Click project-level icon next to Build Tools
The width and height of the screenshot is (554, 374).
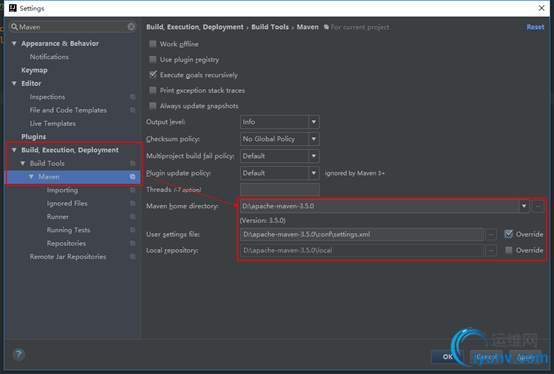[132, 163]
